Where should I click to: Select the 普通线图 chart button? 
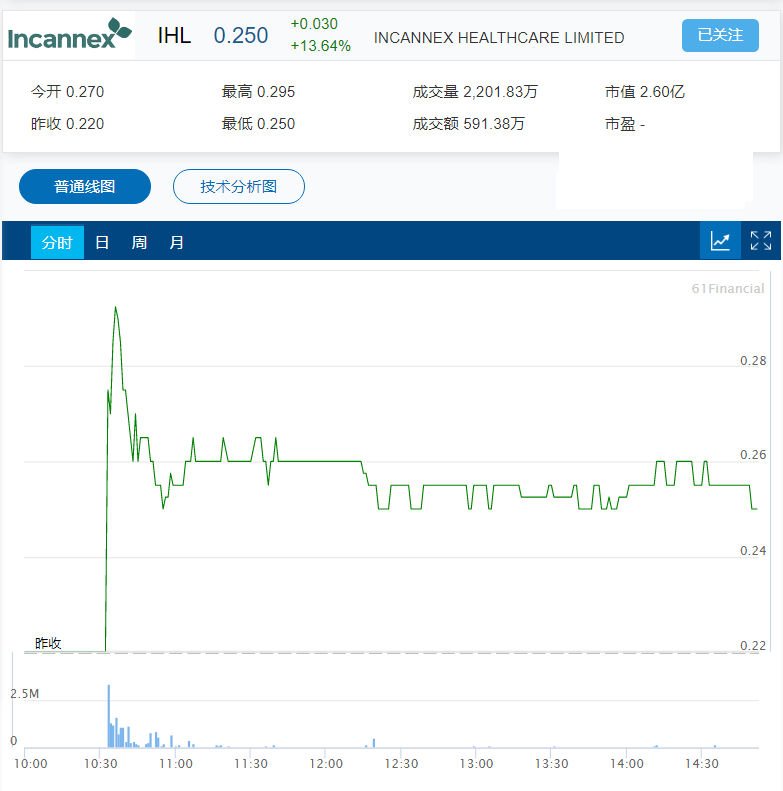click(85, 187)
